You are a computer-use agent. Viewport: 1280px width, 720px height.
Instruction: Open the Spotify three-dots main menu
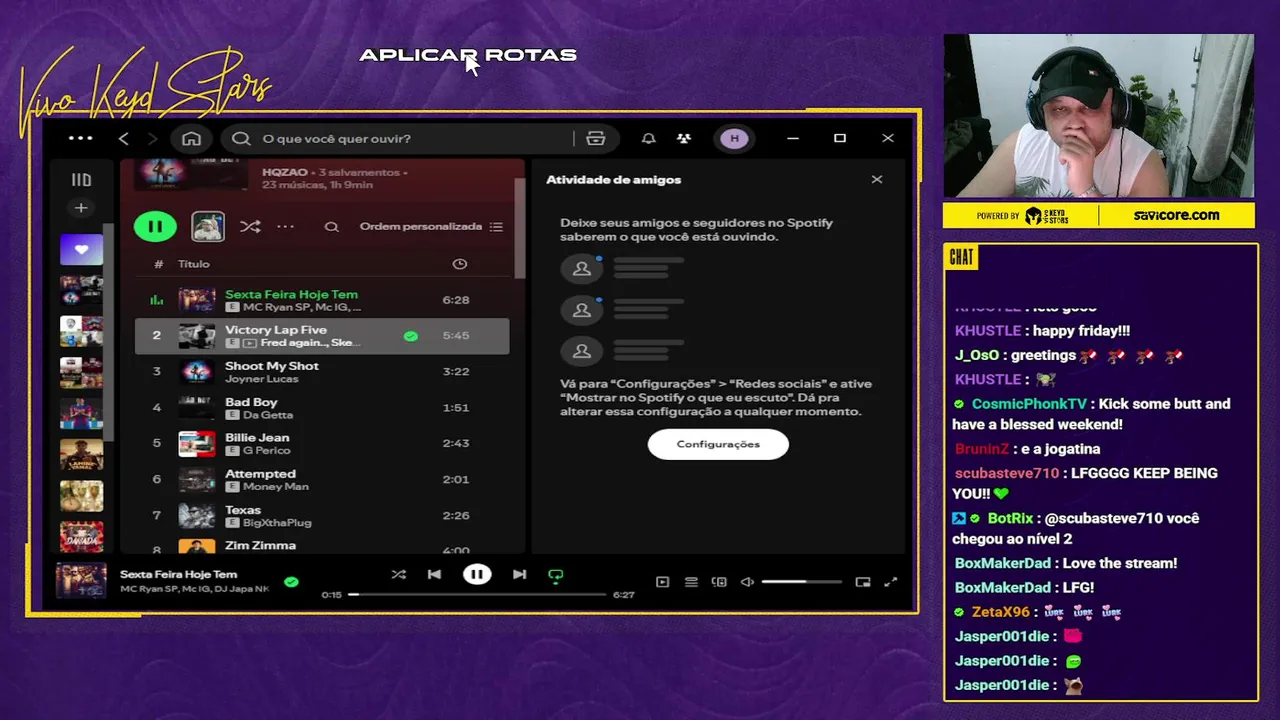(81, 138)
